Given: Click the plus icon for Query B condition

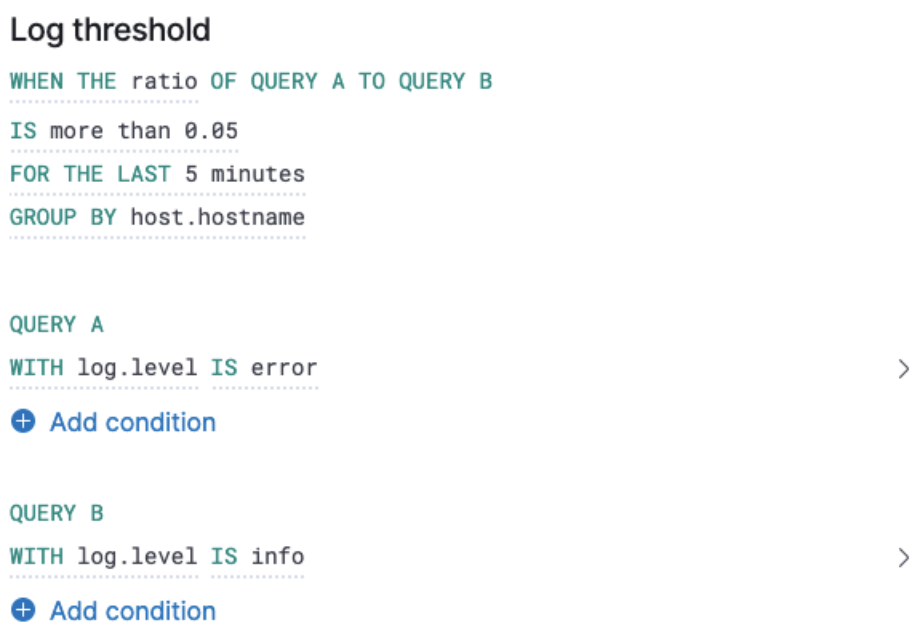Looking at the screenshot, I should [x=22, y=611].
